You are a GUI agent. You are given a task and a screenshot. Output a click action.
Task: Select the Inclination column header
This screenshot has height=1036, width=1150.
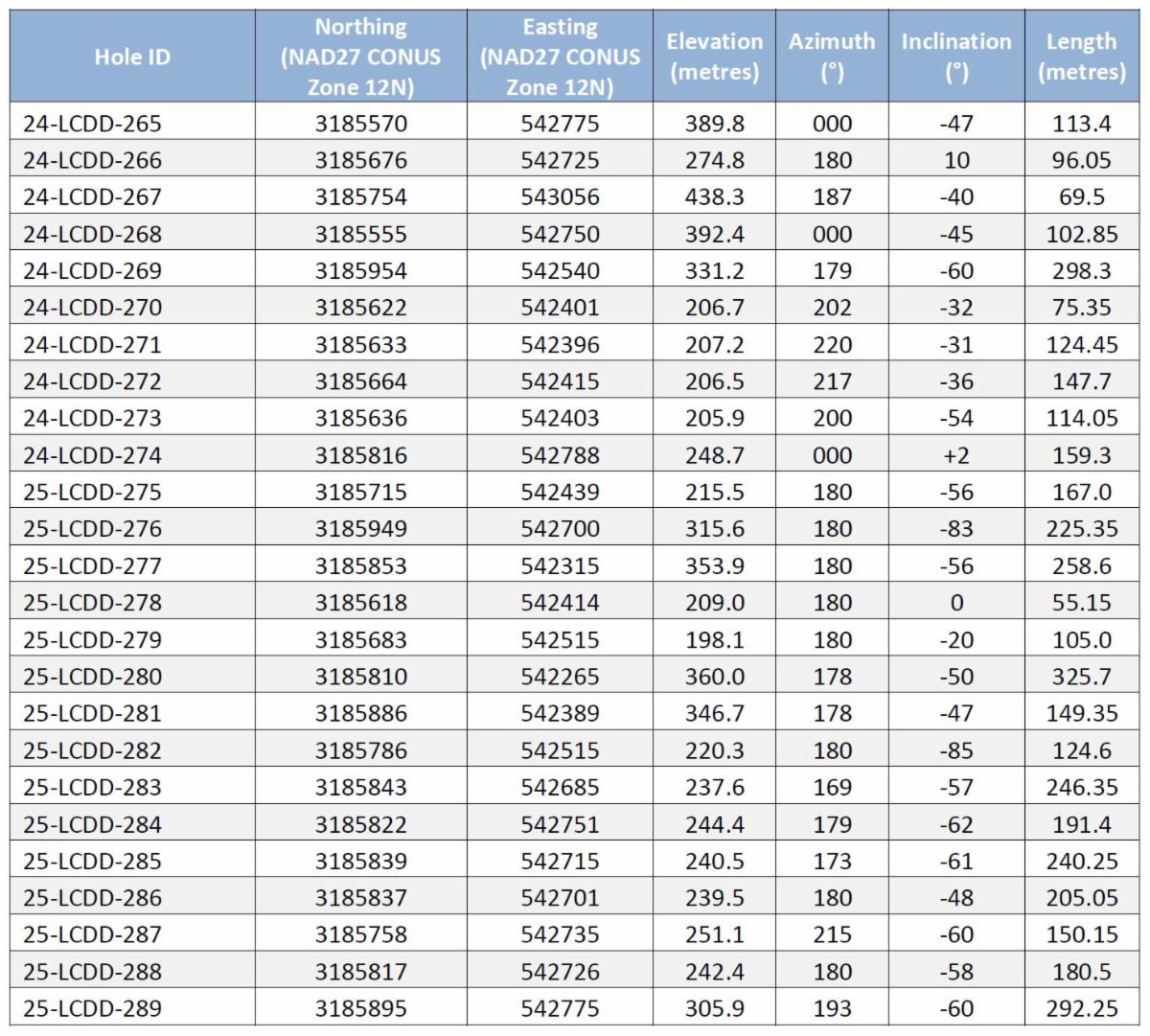(x=955, y=57)
